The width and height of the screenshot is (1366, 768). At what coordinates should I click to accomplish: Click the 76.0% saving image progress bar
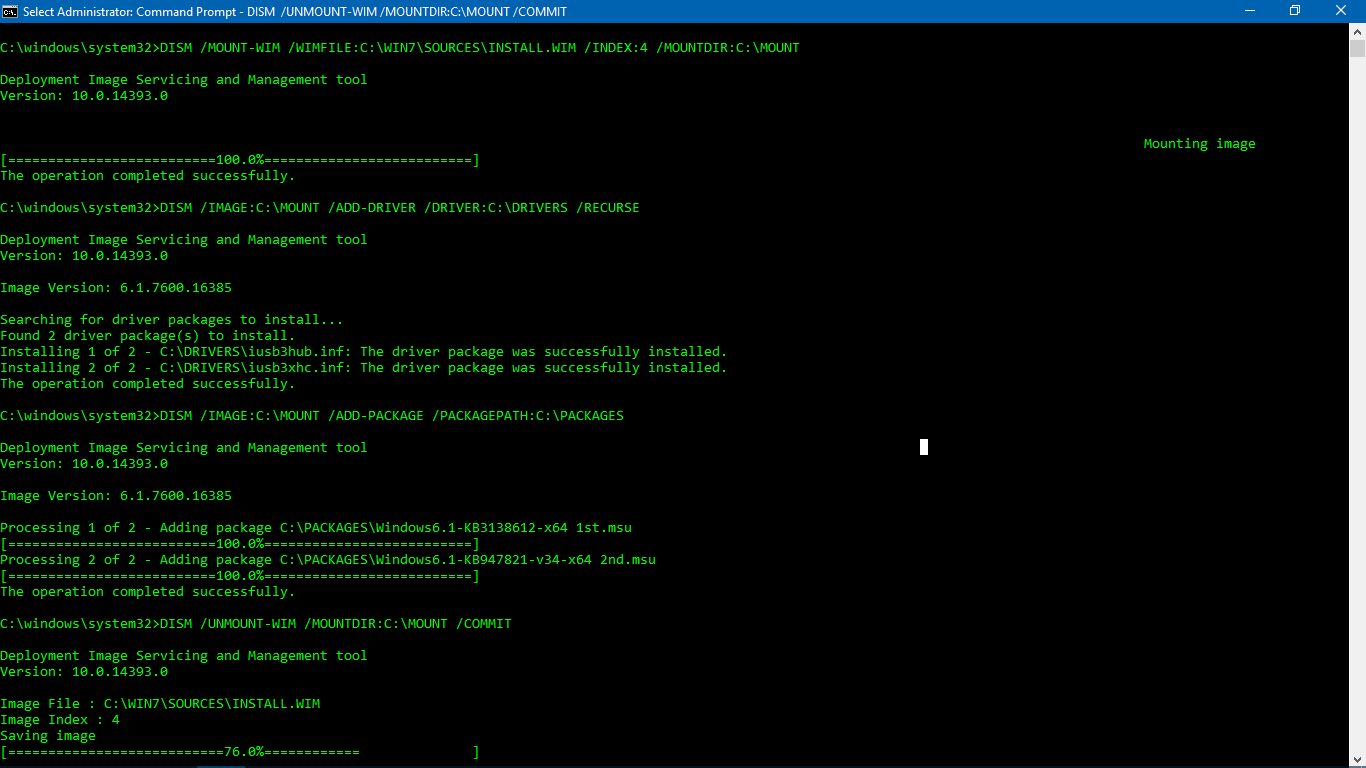(240, 752)
